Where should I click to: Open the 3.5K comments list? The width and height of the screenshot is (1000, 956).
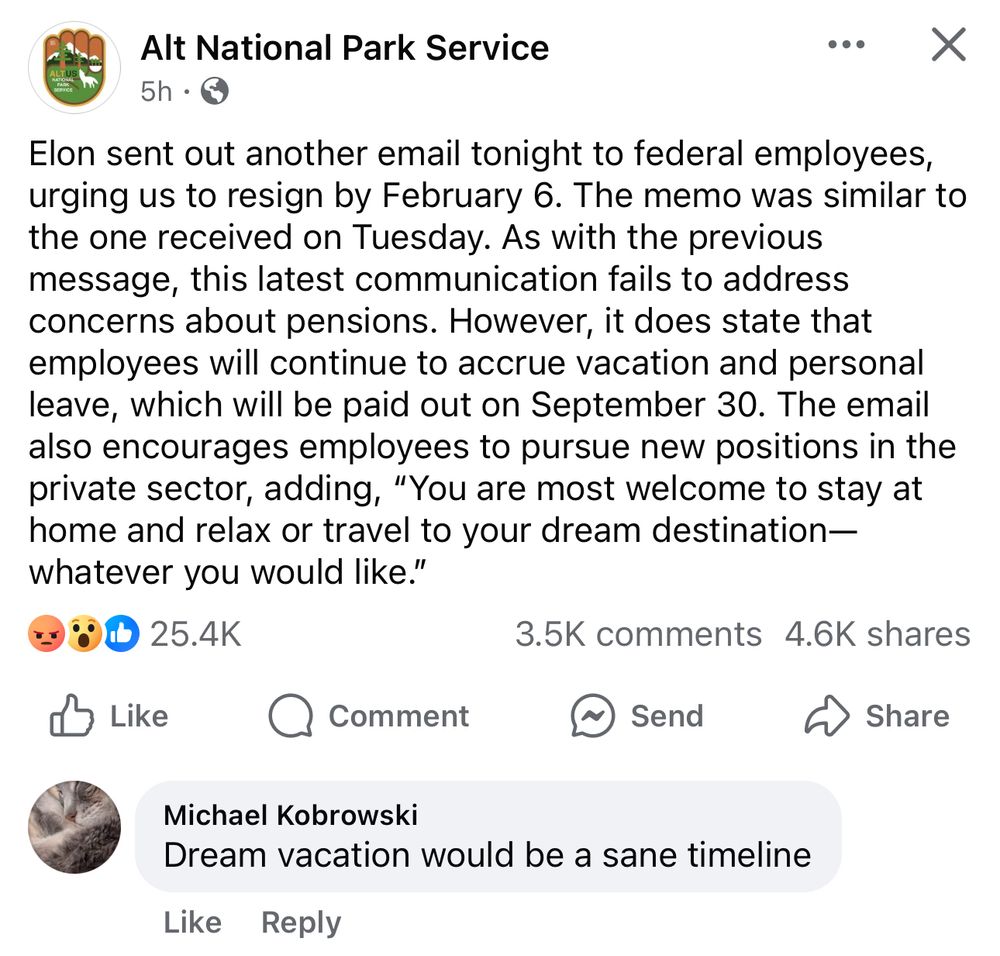point(638,635)
